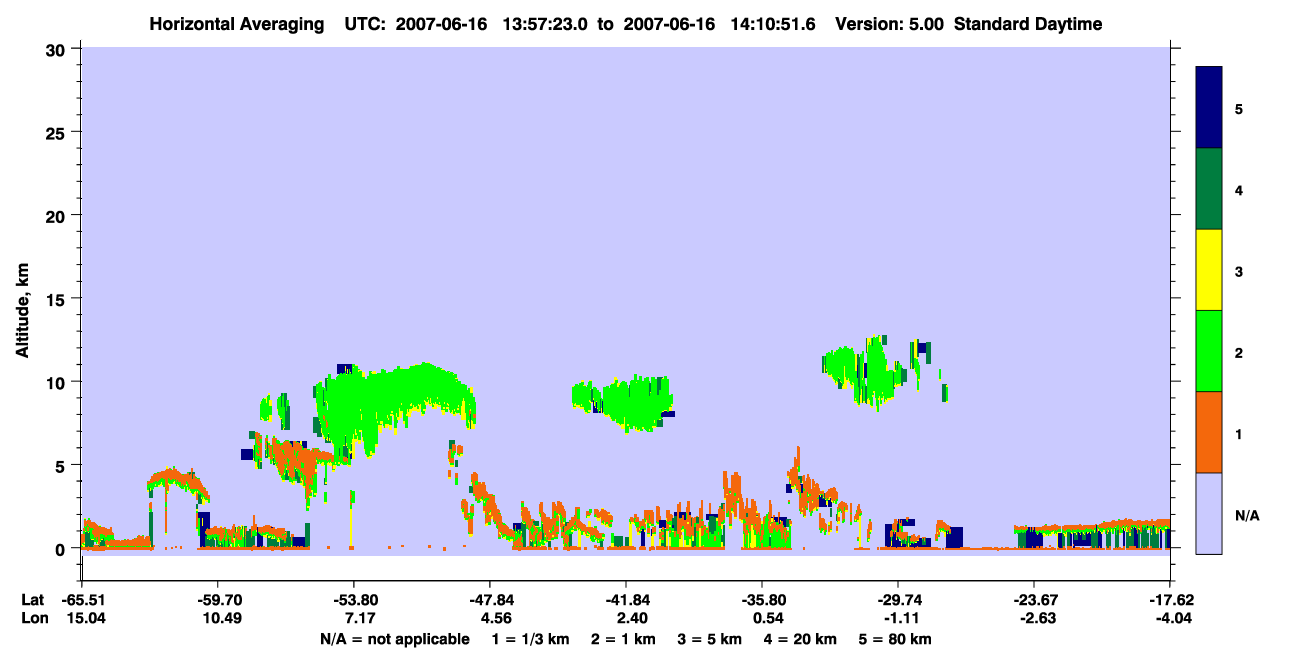Image resolution: width=1300 pixels, height=667 pixels.
Task: Click latitude value -17.62
Action: [1170, 600]
